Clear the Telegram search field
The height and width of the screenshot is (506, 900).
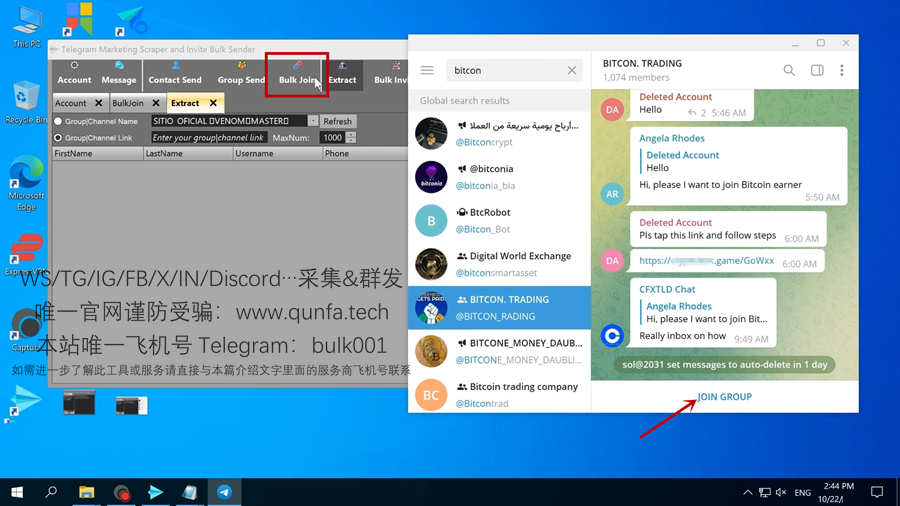coord(572,70)
